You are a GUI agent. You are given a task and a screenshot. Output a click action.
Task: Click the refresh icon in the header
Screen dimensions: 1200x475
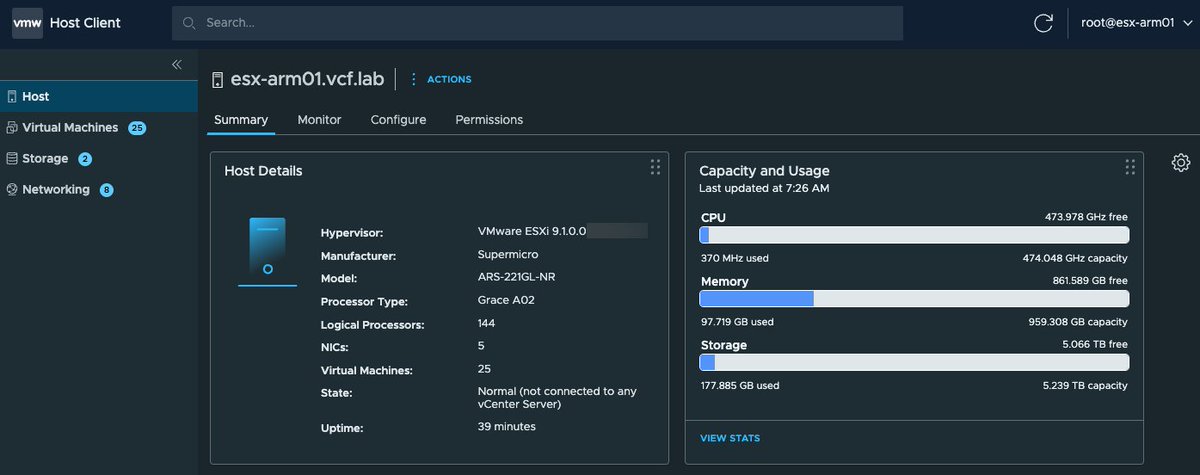coord(1043,23)
